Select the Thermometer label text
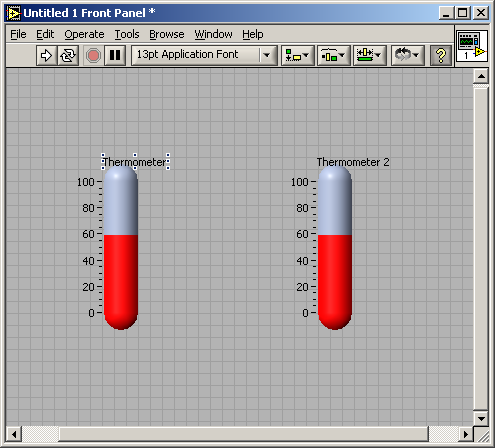495x448 pixels. coord(135,162)
